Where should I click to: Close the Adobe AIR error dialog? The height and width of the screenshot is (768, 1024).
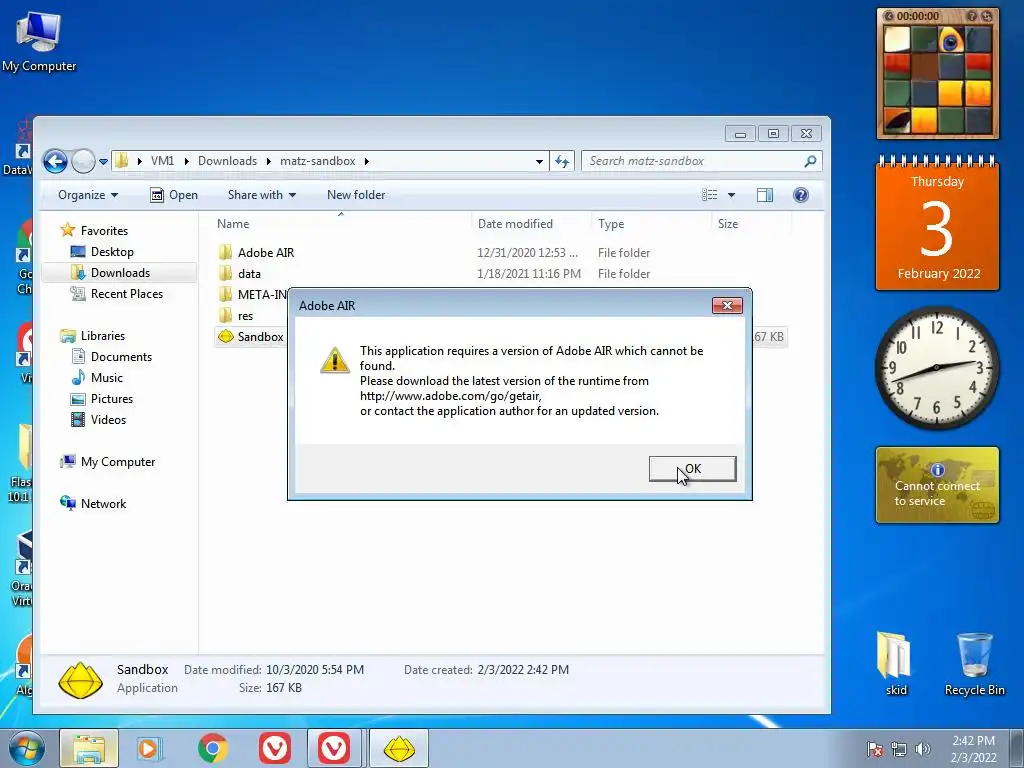click(x=727, y=306)
